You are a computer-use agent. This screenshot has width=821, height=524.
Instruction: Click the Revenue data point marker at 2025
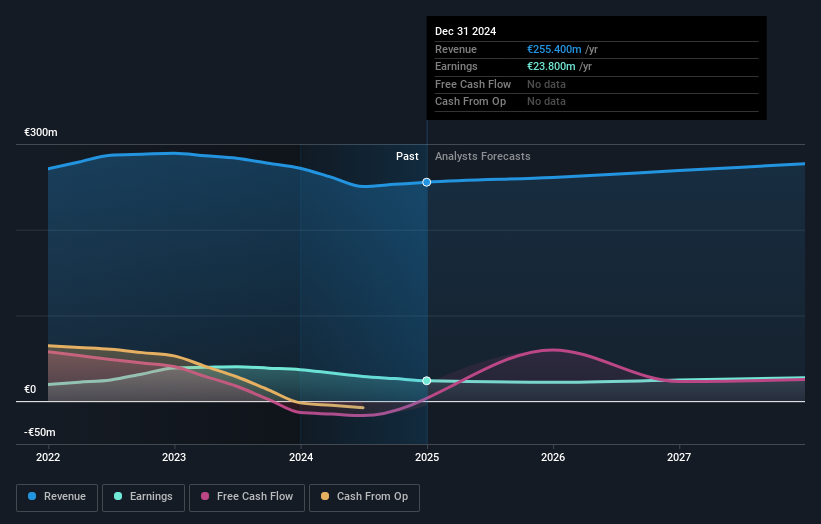pyautogui.click(x=427, y=182)
